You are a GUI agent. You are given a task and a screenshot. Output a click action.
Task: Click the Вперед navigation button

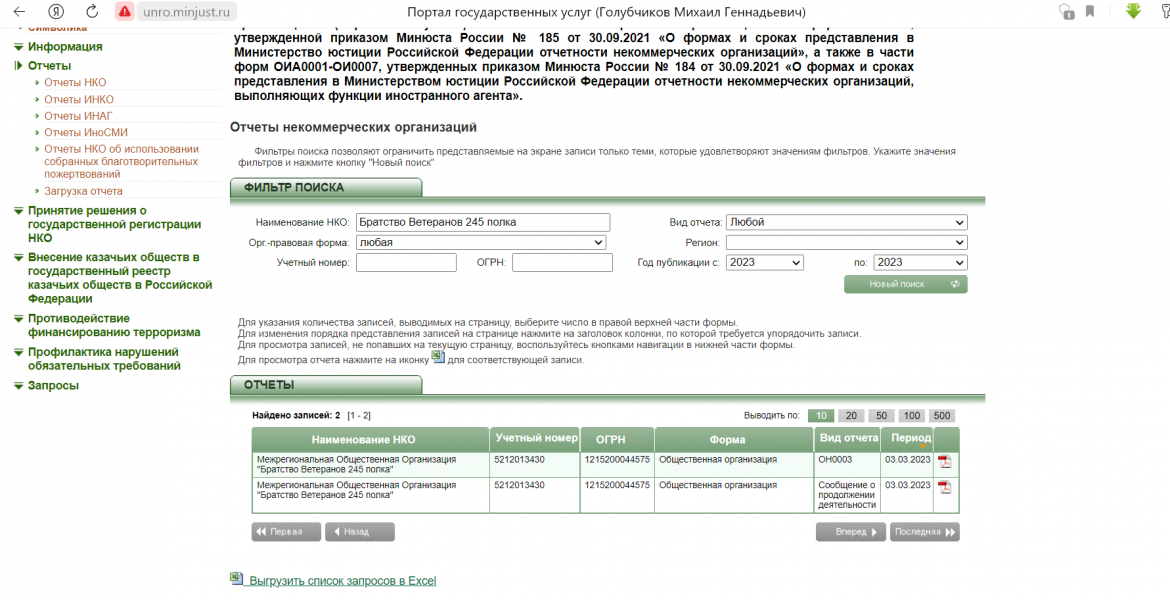click(x=851, y=532)
